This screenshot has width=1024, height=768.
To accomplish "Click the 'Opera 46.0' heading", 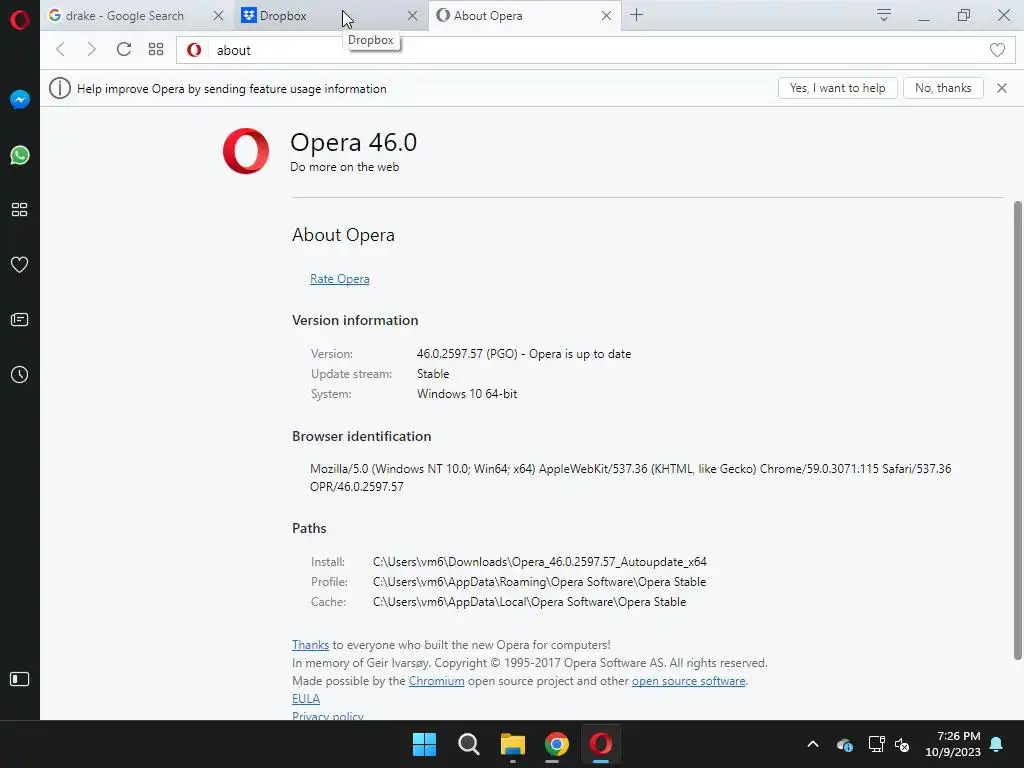I will tap(353, 142).
